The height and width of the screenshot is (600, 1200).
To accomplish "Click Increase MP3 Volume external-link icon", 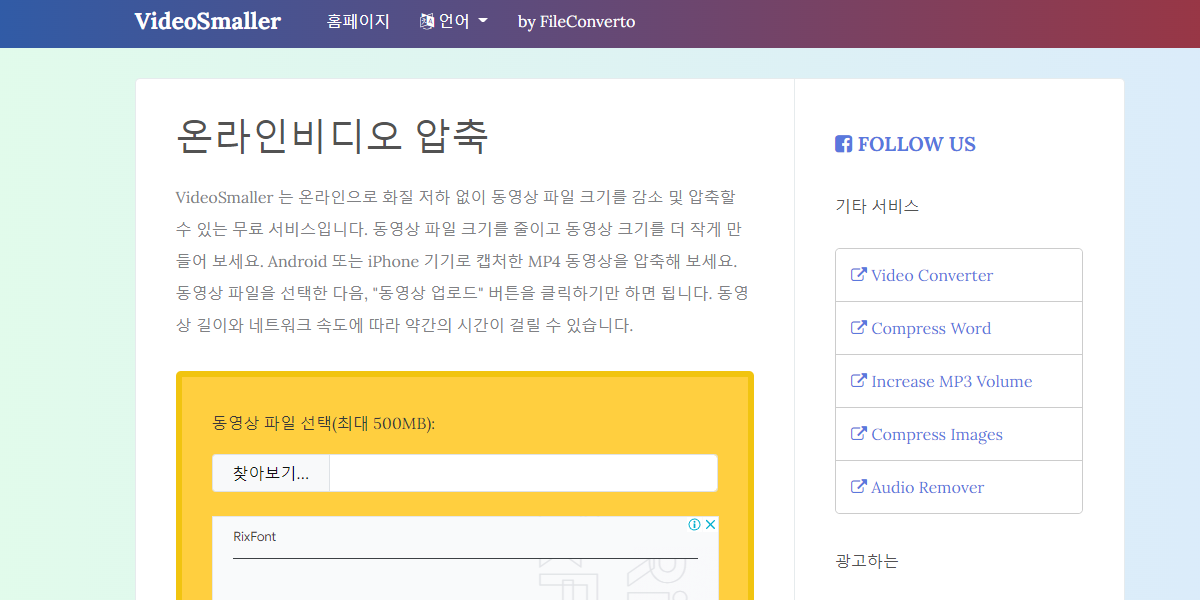I will 858,380.
